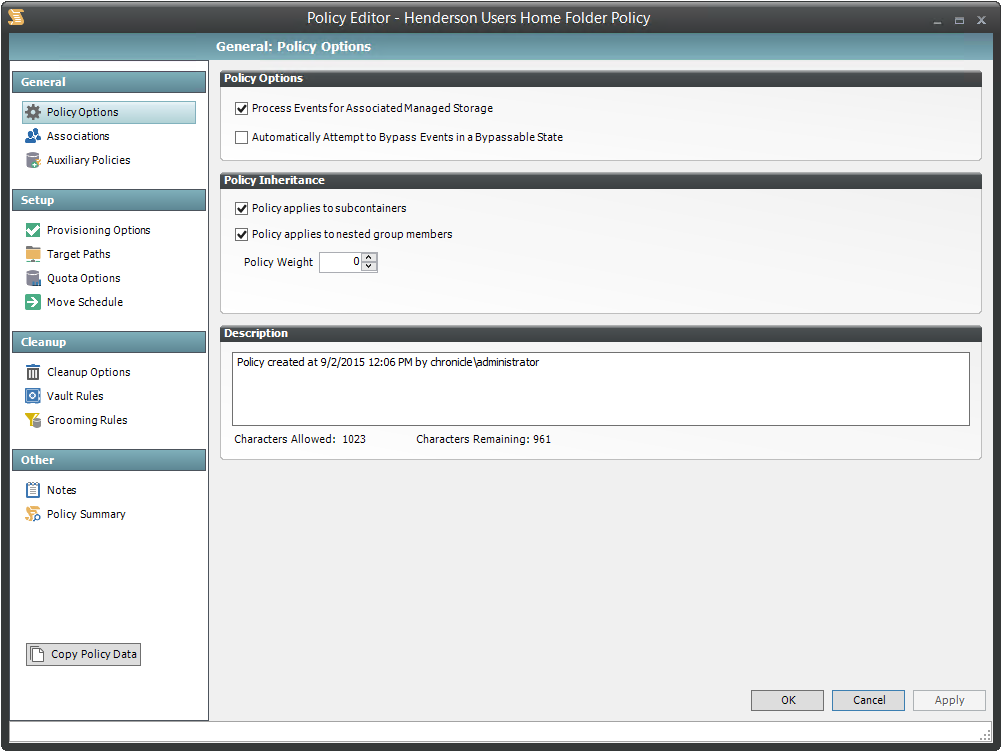1002x753 pixels.
Task: Click the resize grip at bottom-right corner
Action: (985, 735)
